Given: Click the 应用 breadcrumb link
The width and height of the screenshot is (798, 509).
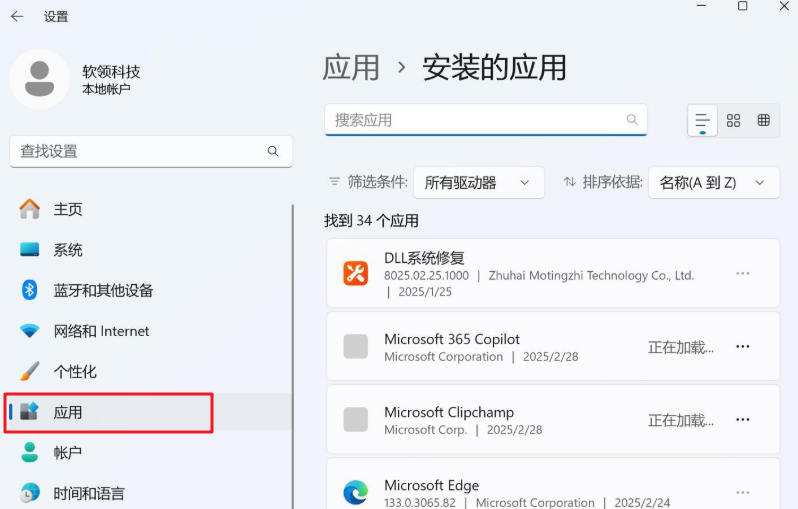Looking at the screenshot, I should [351, 68].
